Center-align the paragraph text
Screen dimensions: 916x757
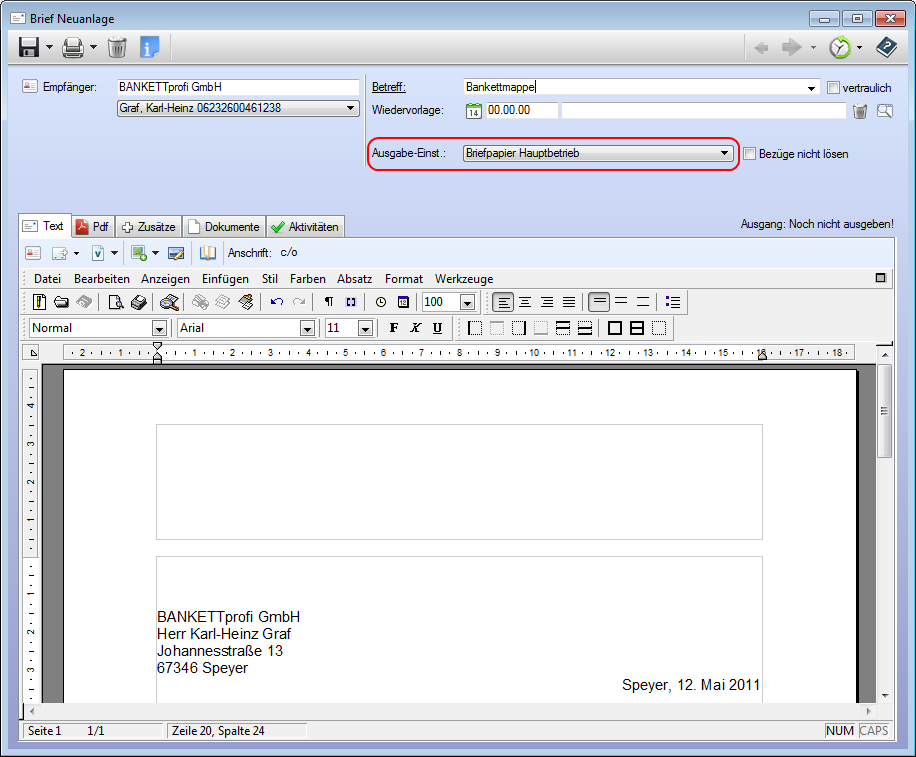[524, 302]
